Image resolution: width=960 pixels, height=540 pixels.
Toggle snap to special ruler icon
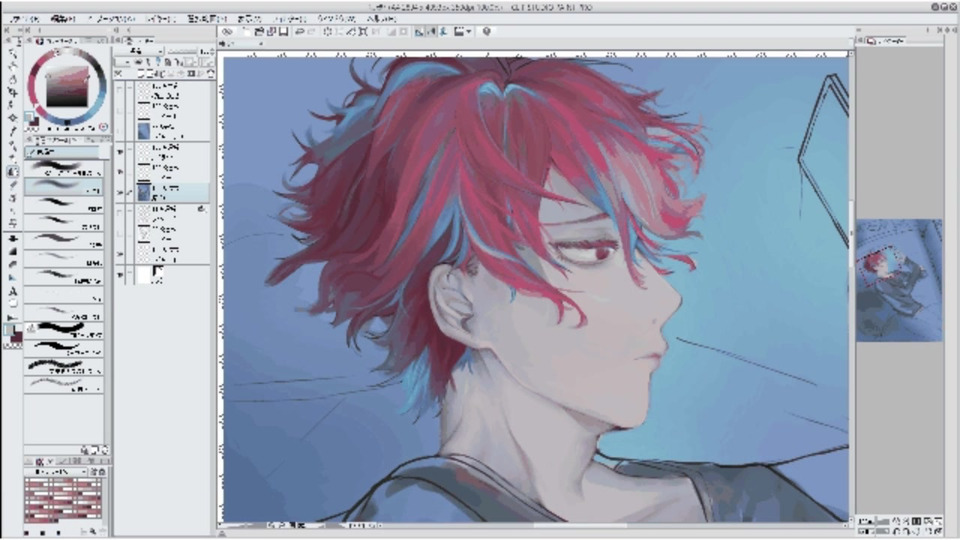(431, 31)
